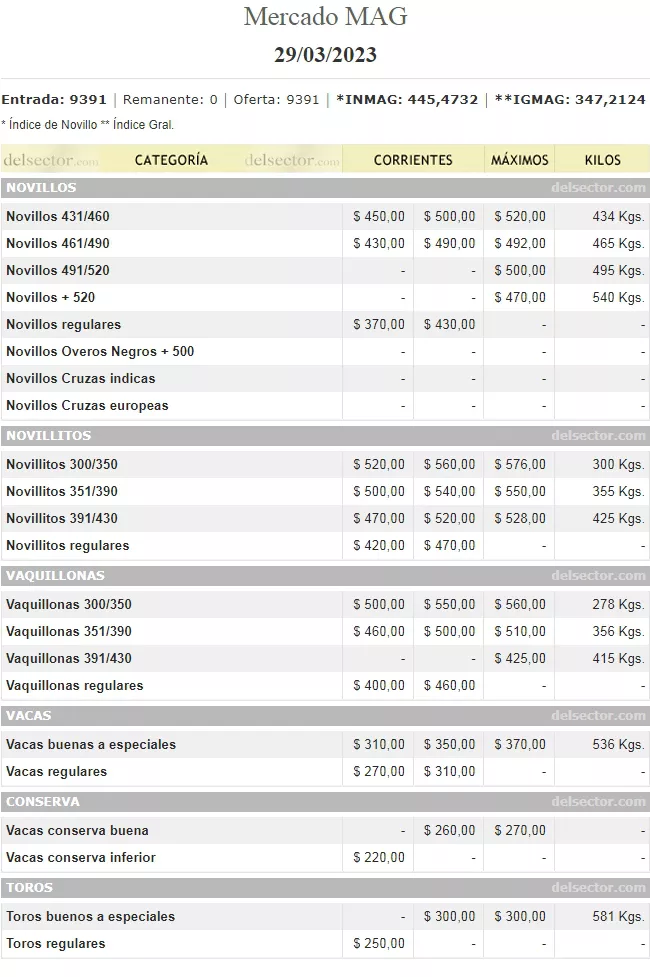Select the TOROS section header
Screen dimensions: 650x977
point(30,888)
